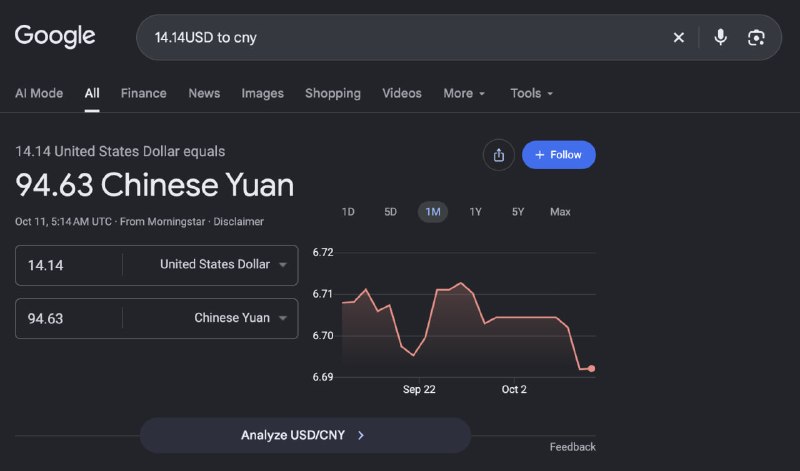Select the 1M chart range
This screenshot has height=471, width=800.
[x=433, y=212]
